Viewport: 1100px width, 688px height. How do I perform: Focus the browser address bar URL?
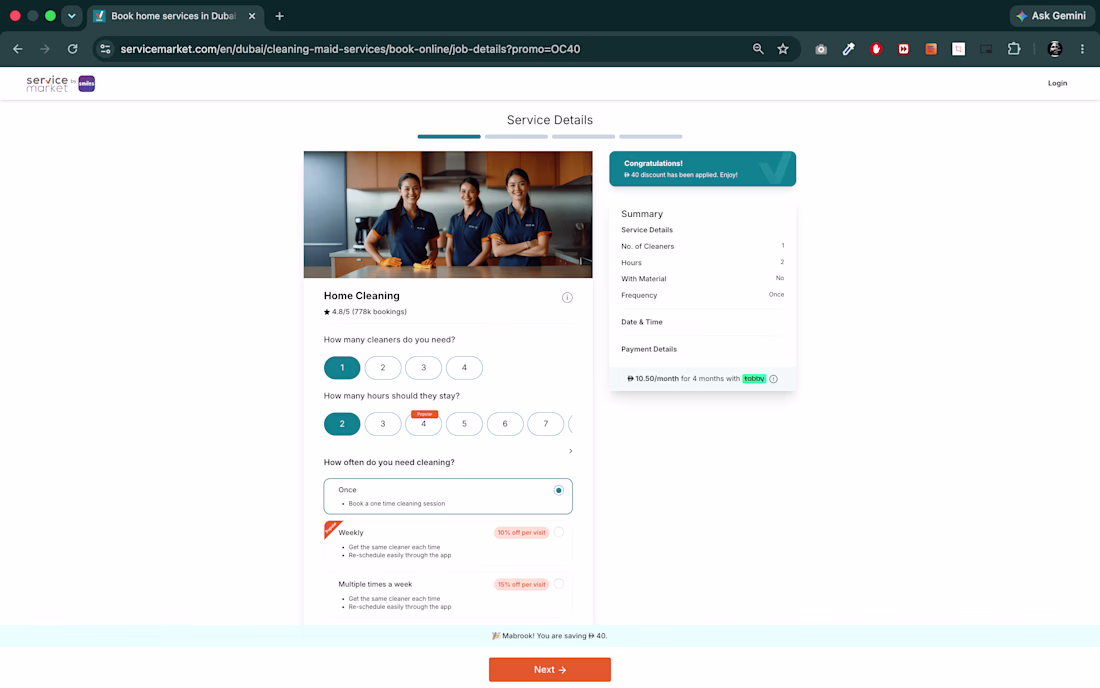click(350, 49)
